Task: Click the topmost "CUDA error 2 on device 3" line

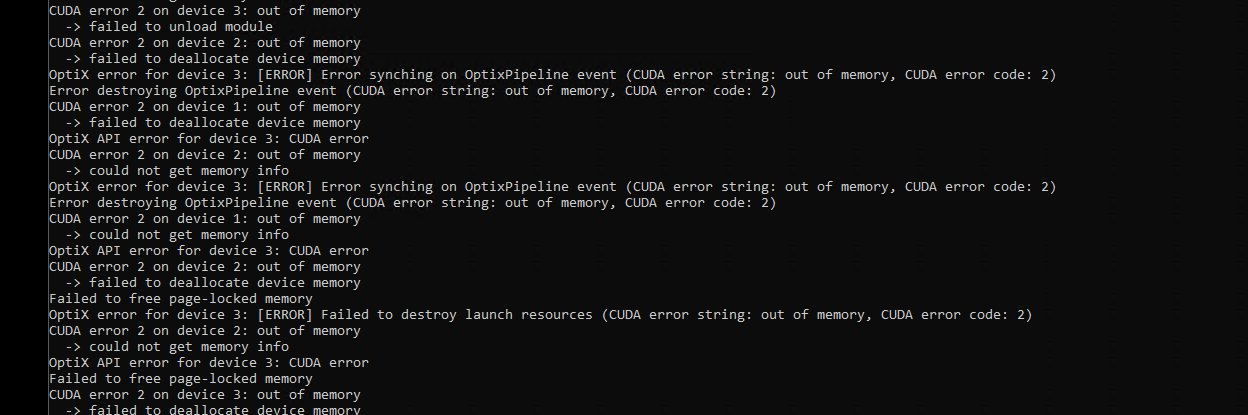Action: pos(204,11)
